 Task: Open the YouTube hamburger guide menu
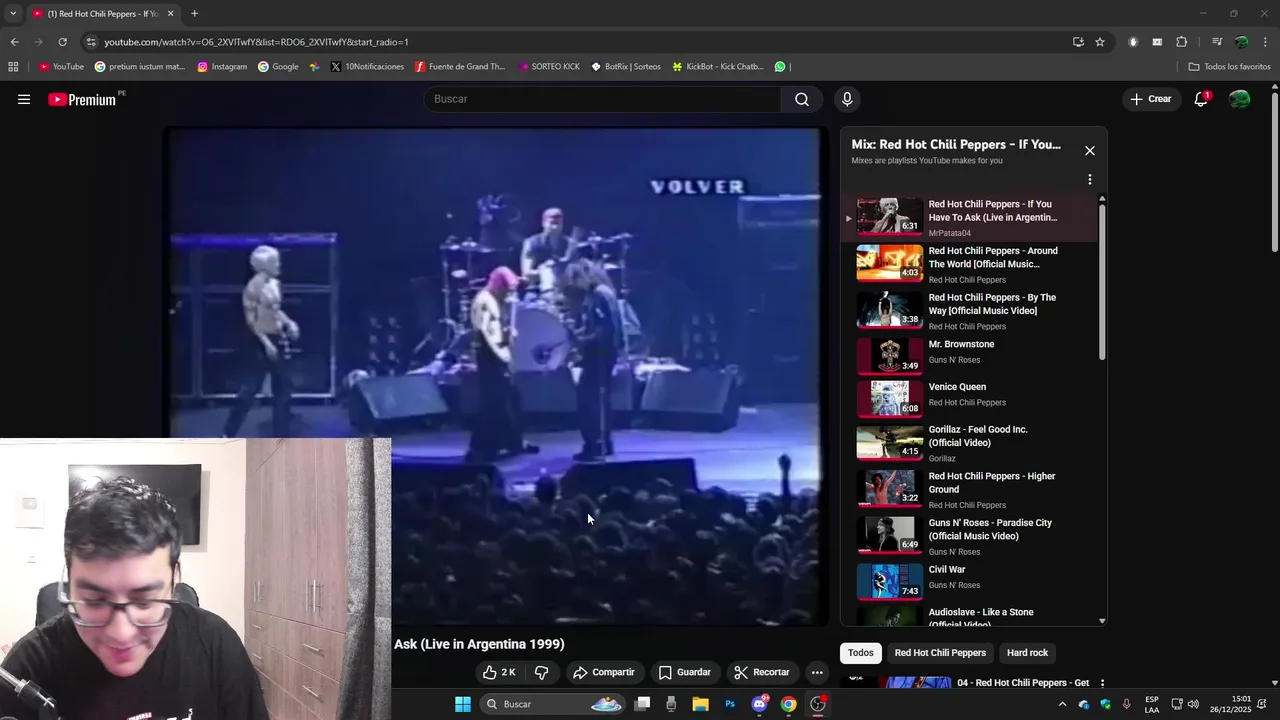click(24, 99)
